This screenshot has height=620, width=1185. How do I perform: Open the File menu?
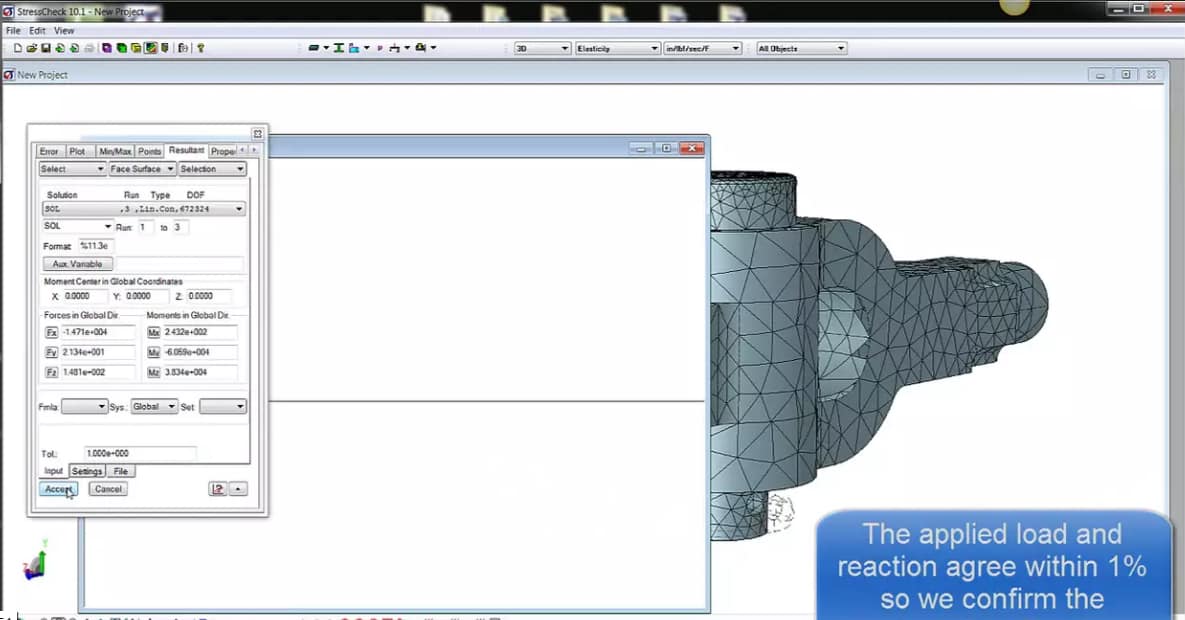11,30
